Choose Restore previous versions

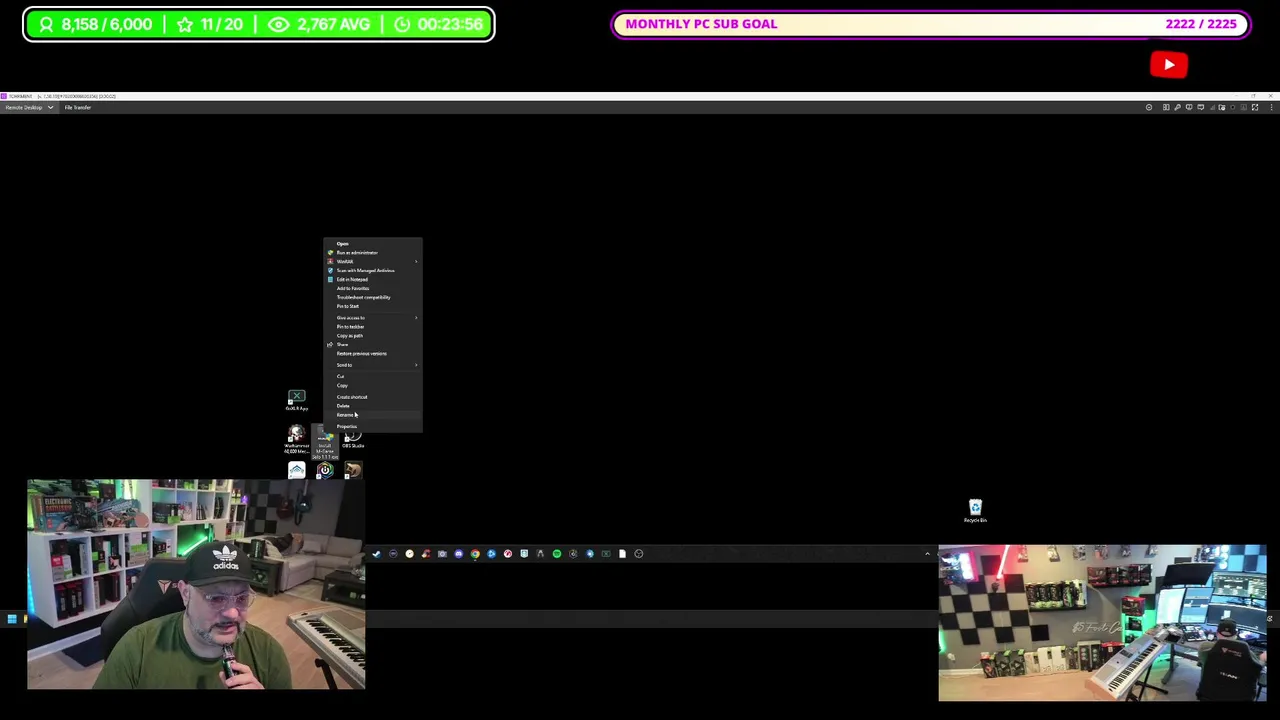372,354
